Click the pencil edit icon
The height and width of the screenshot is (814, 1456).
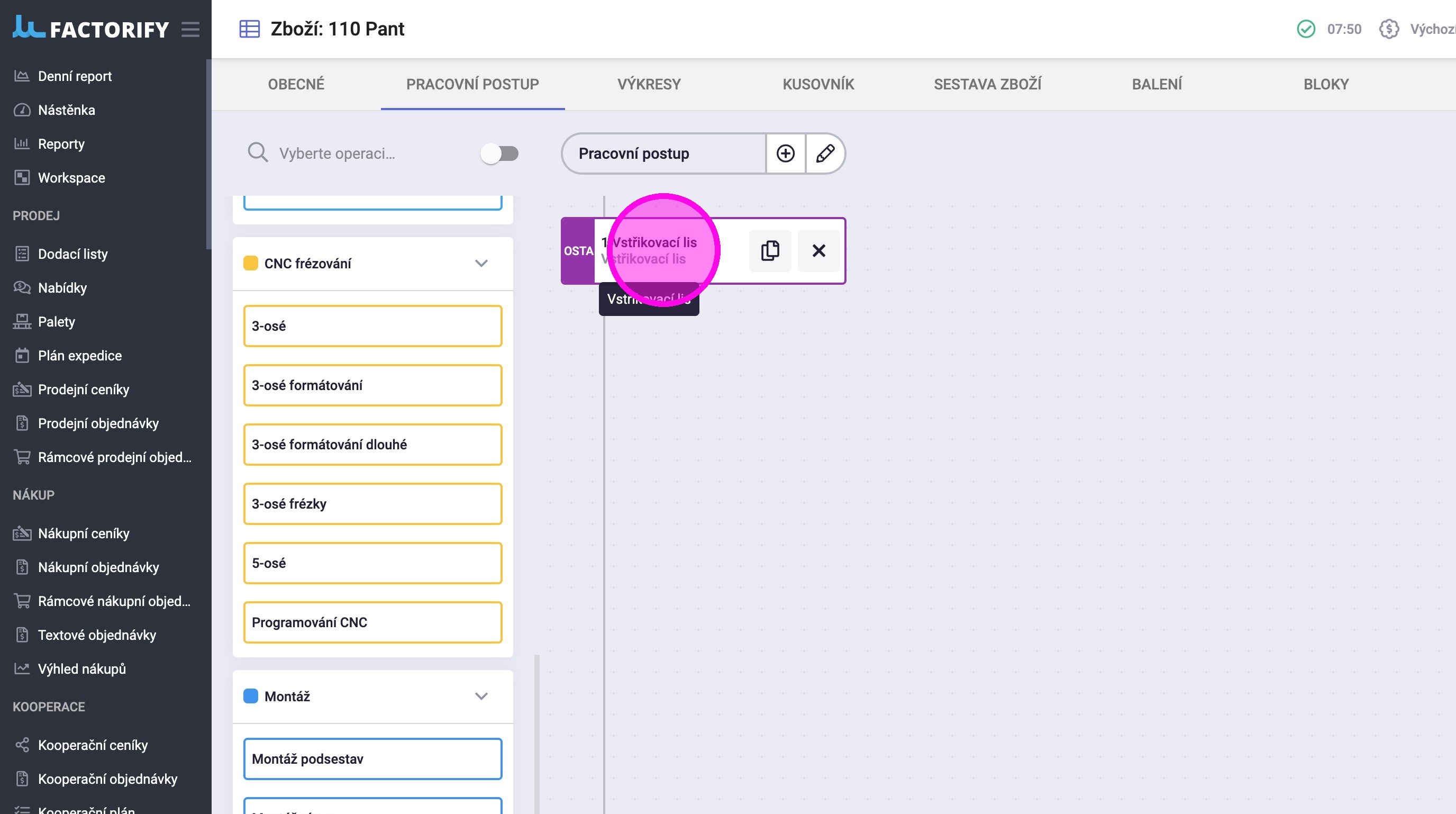[x=825, y=153]
